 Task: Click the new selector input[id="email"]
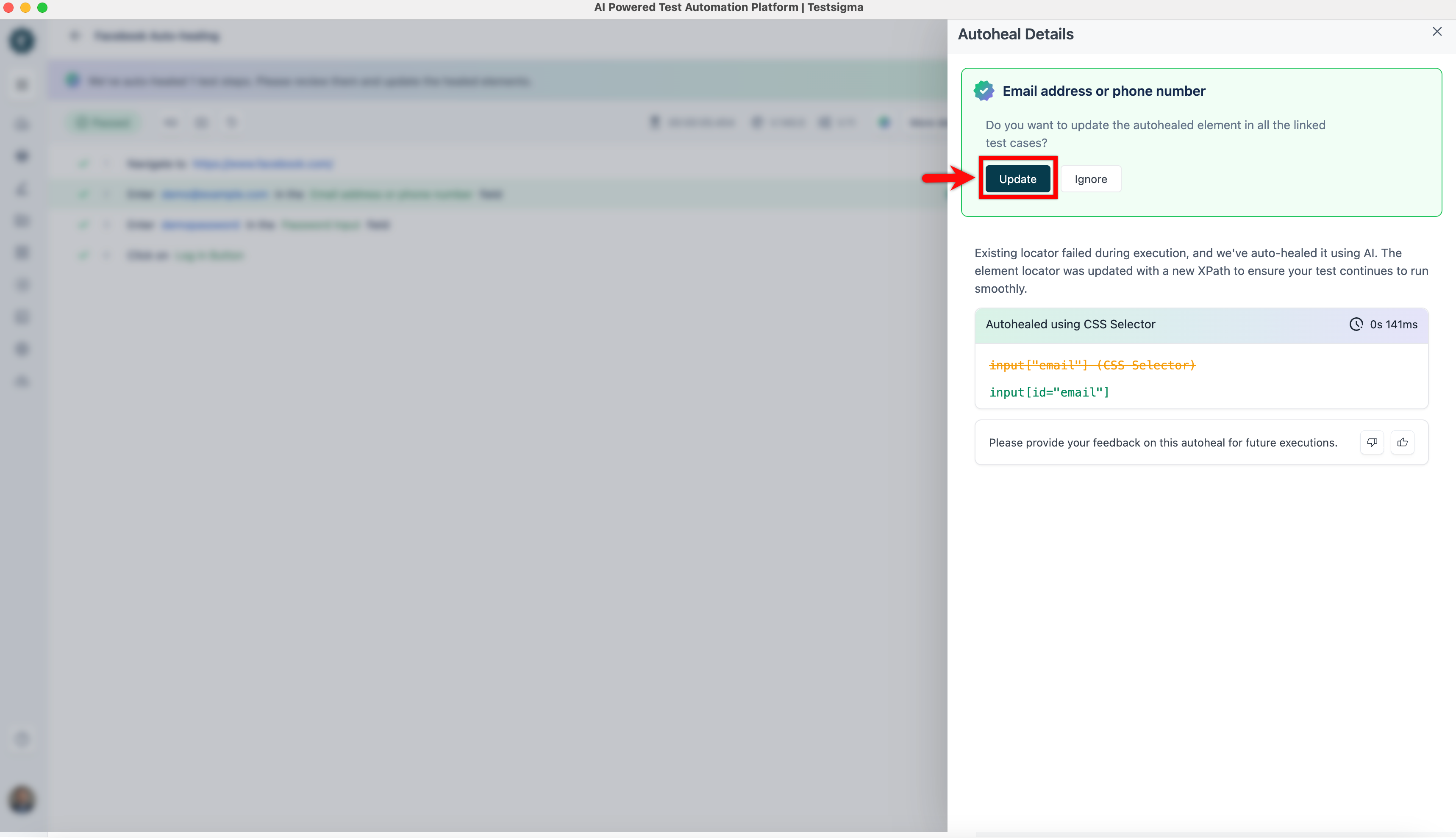pos(1048,392)
